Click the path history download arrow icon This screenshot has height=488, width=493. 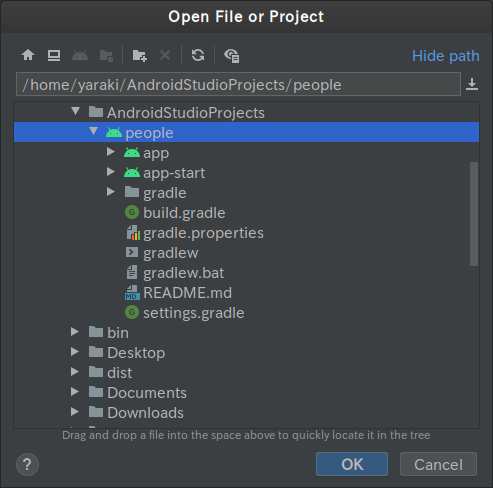[x=472, y=84]
